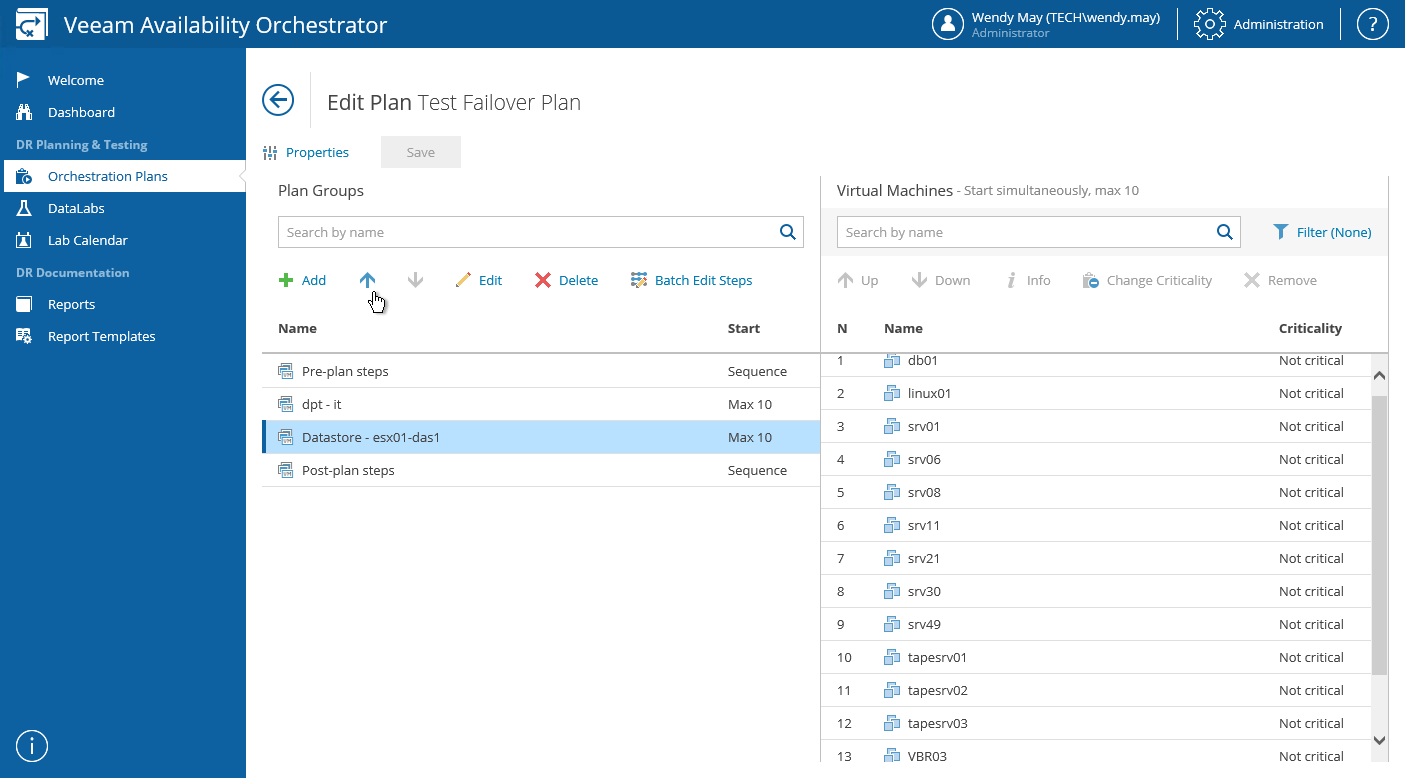The width and height of the screenshot is (1405, 778).
Task: Open the plan Properties
Action: [306, 153]
